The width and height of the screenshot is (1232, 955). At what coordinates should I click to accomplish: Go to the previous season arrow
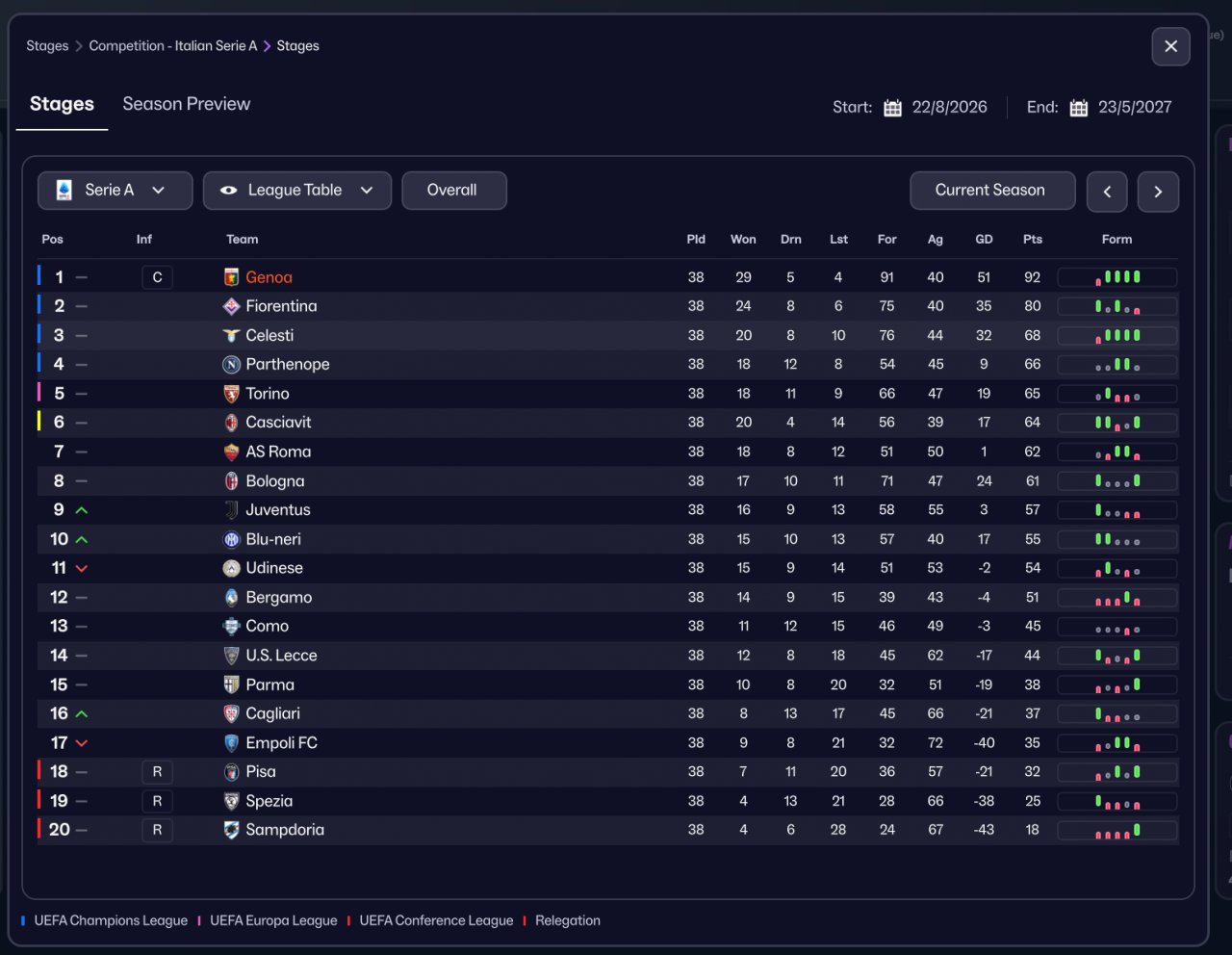pos(1107,192)
